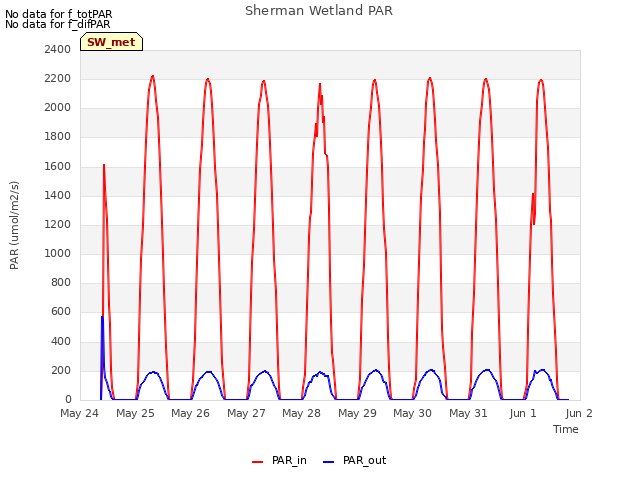Click the 1600 y-axis tick label
Image resolution: width=640 pixels, height=480 pixels.
click(x=58, y=166)
